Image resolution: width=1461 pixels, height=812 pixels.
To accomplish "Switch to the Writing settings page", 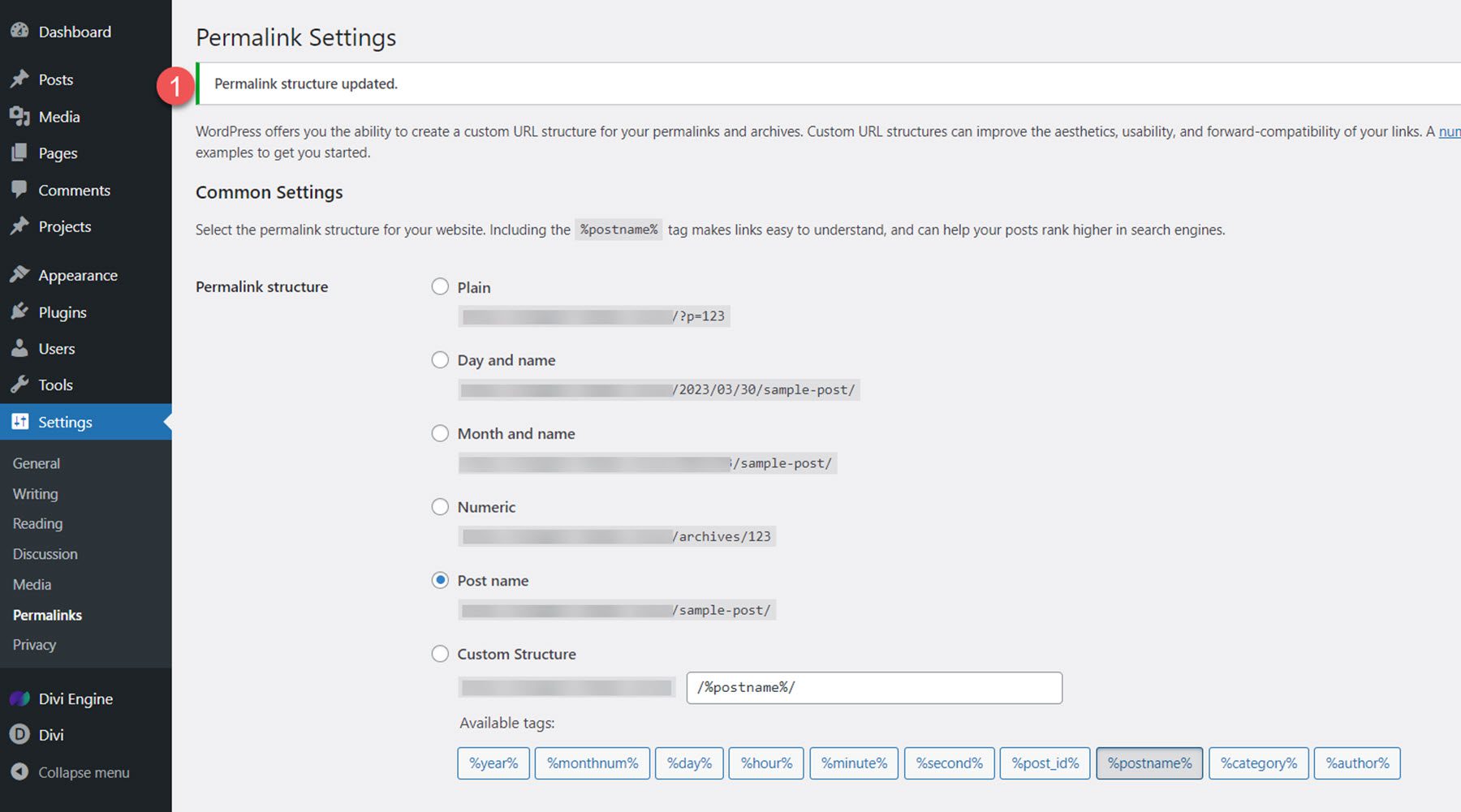I will 35,493.
